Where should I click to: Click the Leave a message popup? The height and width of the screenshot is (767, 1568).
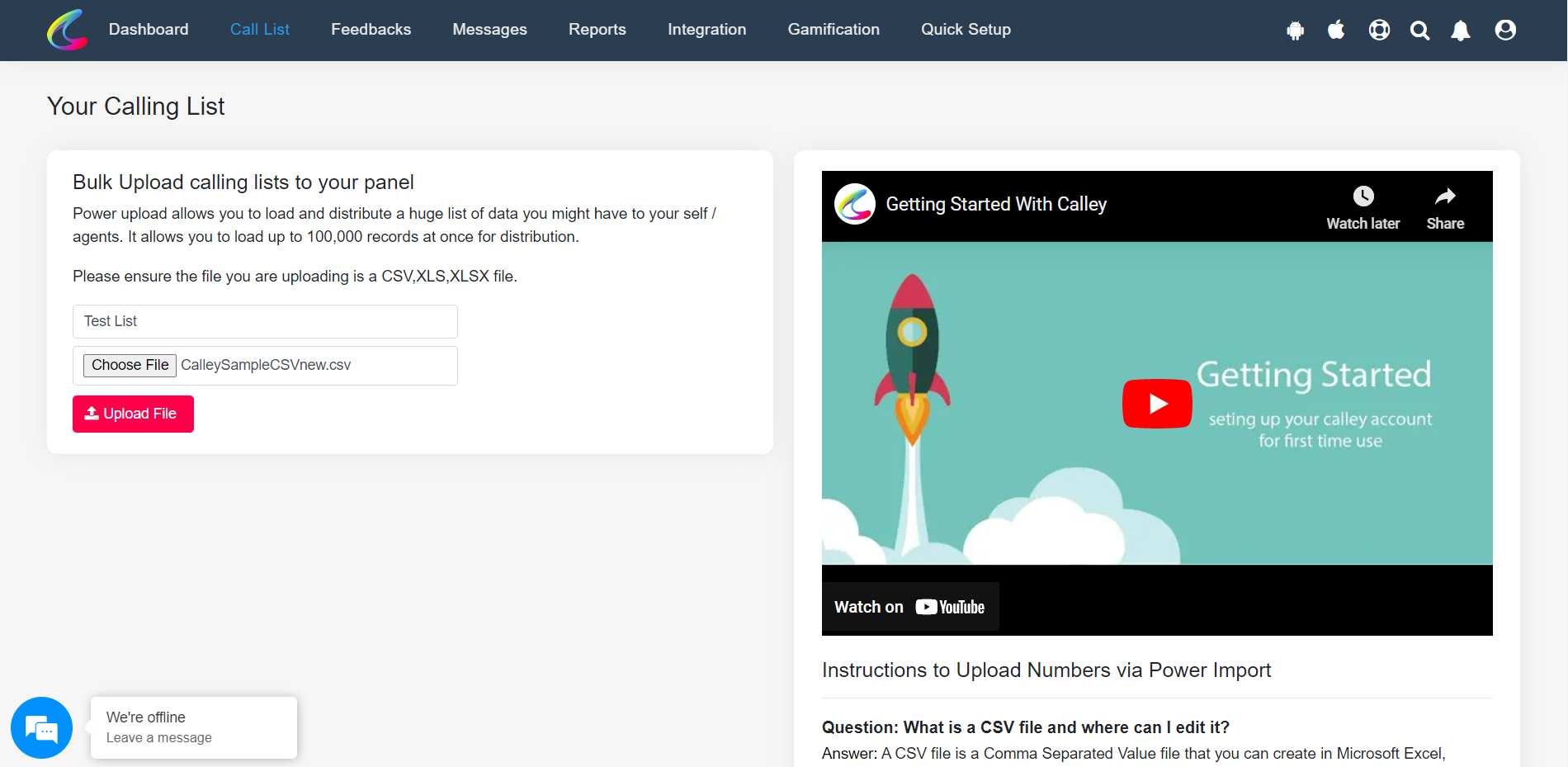pos(193,727)
